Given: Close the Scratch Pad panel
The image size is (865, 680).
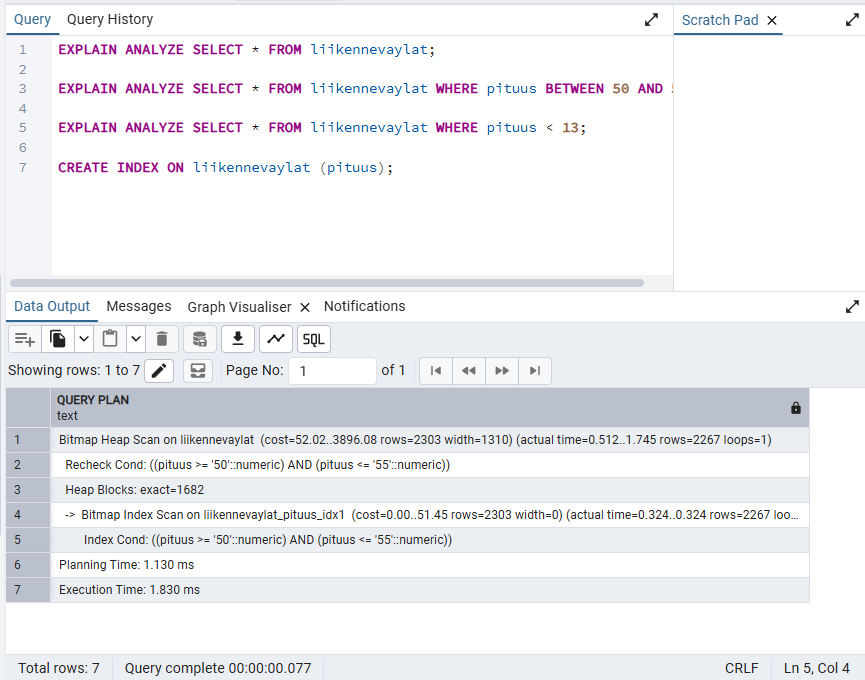Looking at the screenshot, I should click(x=771, y=20).
